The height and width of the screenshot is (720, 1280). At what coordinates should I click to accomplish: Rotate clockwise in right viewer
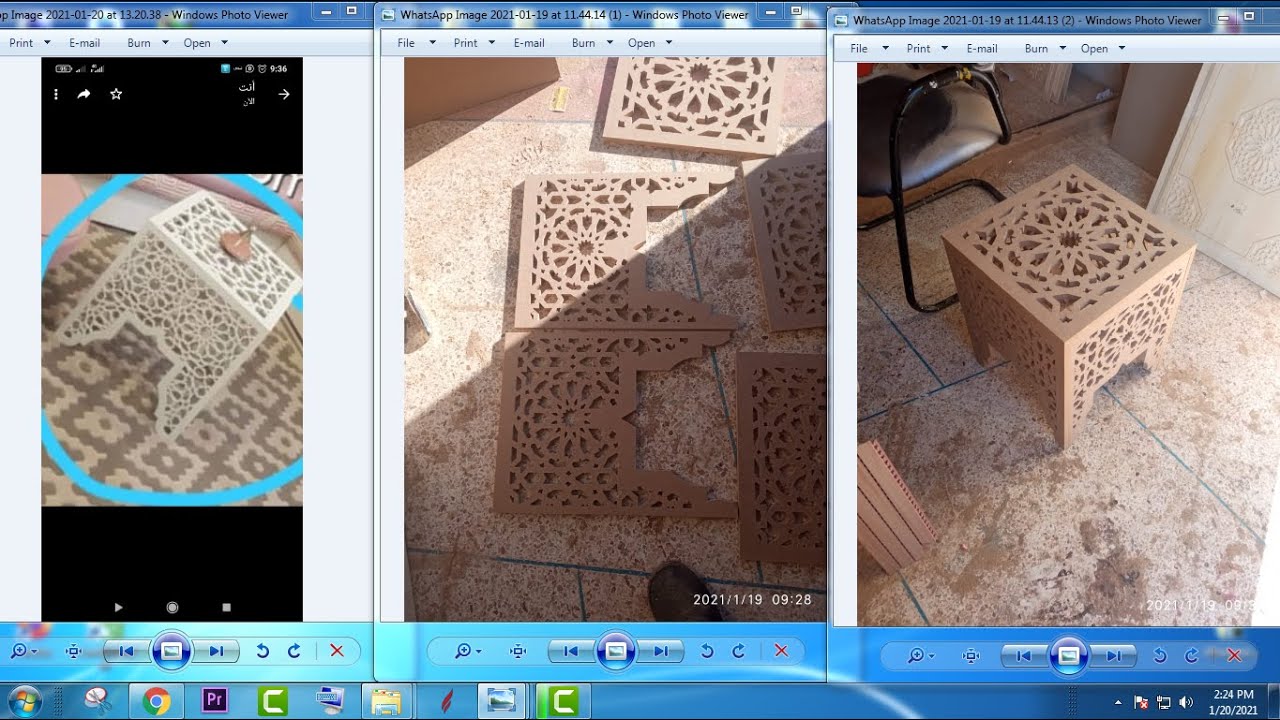coord(1191,656)
